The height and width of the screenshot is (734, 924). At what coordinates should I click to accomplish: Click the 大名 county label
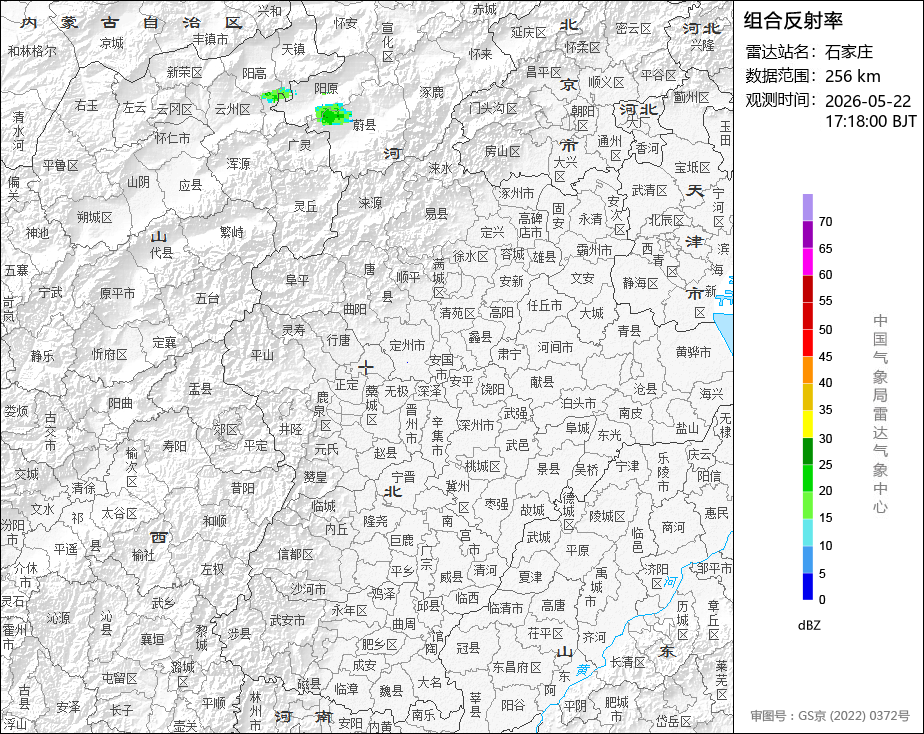tap(430, 682)
